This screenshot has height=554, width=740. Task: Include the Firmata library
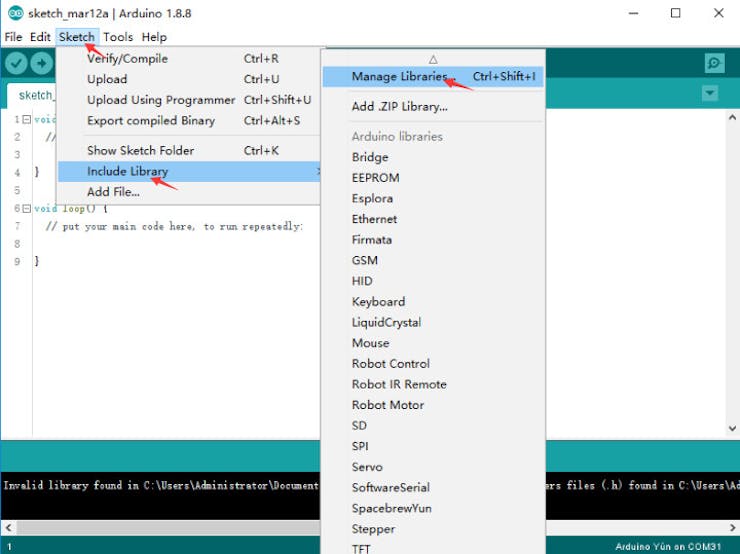(x=433, y=240)
